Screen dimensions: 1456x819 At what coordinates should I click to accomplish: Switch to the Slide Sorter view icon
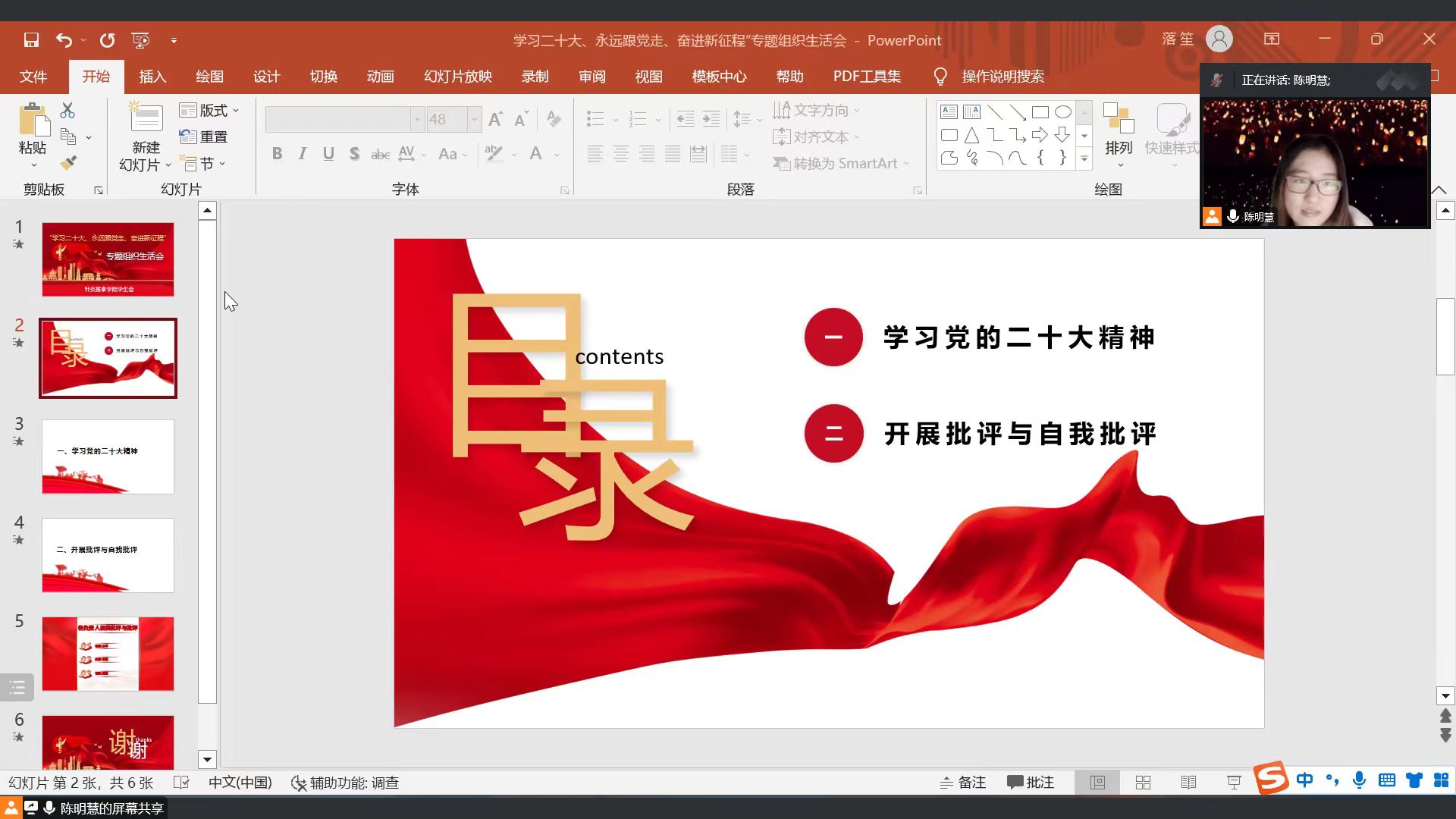click(x=1143, y=783)
